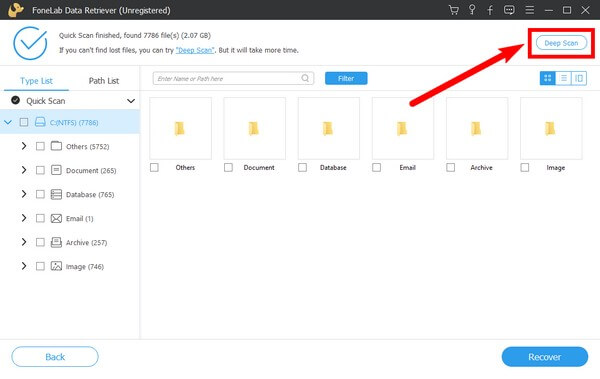Viewport: 600px width, 379px height.
Task: Expand the Others (5752) node
Action: tap(24, 146)
